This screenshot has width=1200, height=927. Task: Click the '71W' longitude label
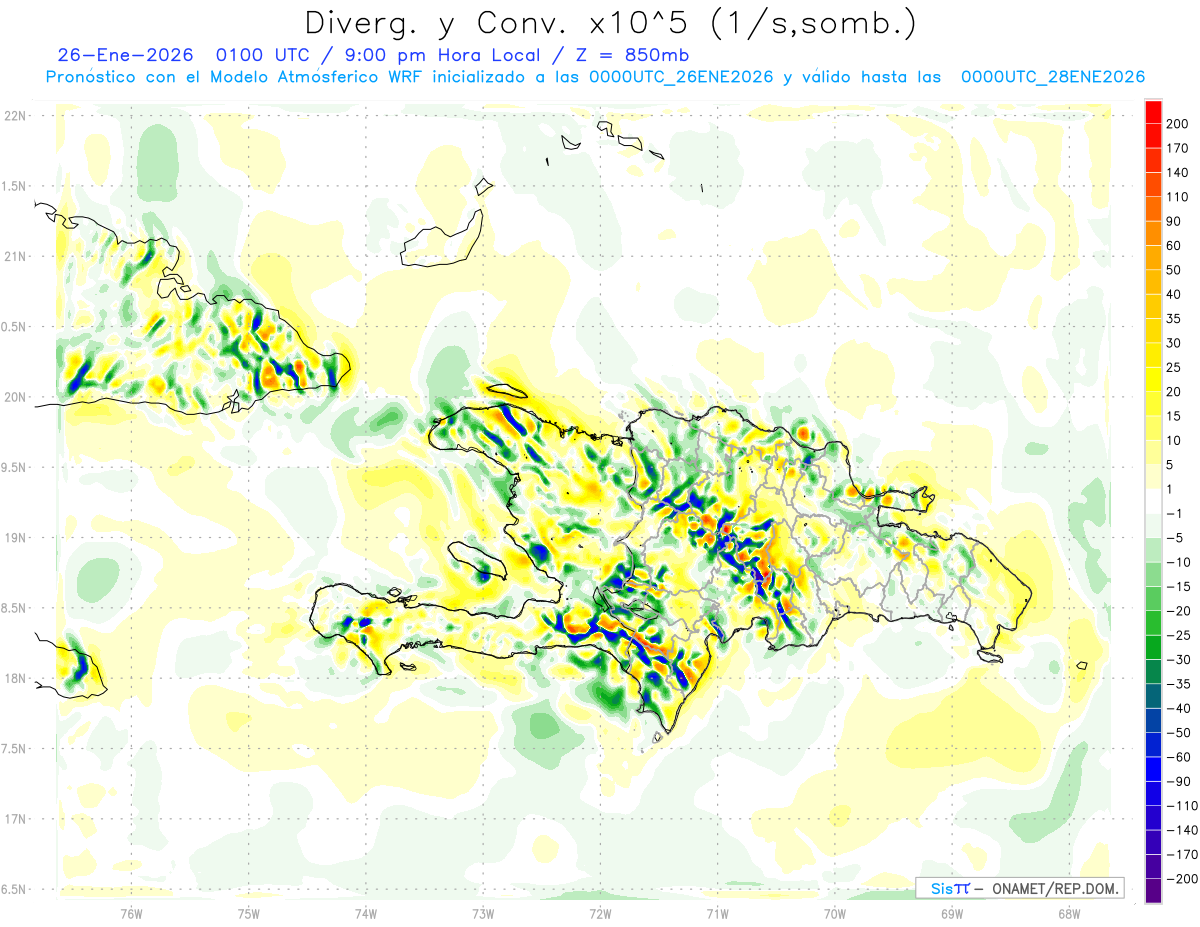click(x=717, y=913)
